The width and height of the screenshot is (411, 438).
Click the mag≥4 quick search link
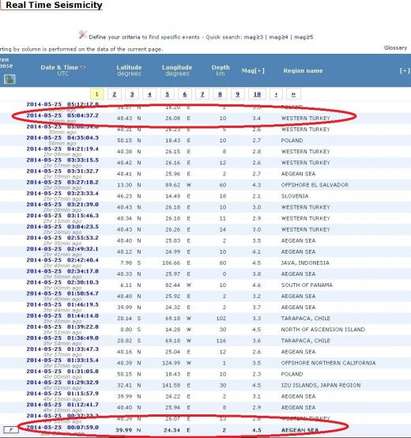[278, 37]
